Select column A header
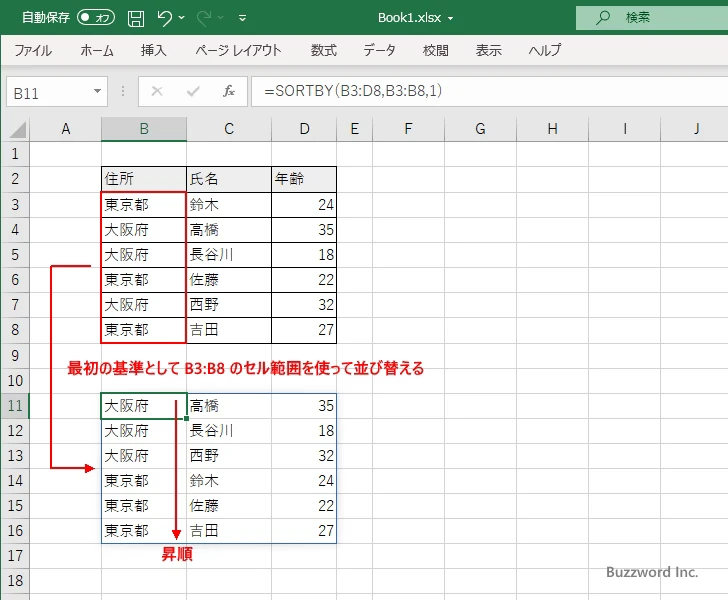 [x=65, y=129]
